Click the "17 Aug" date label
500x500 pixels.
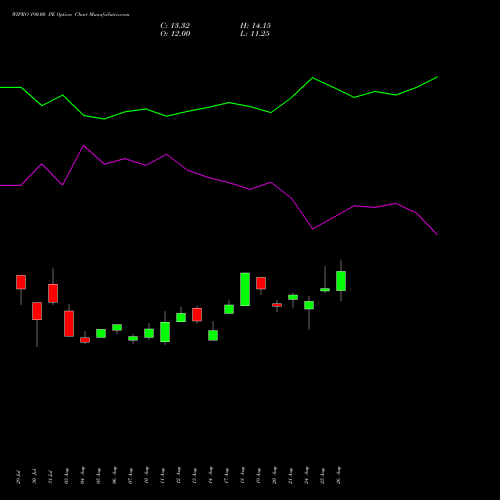[x=226, y=476]
